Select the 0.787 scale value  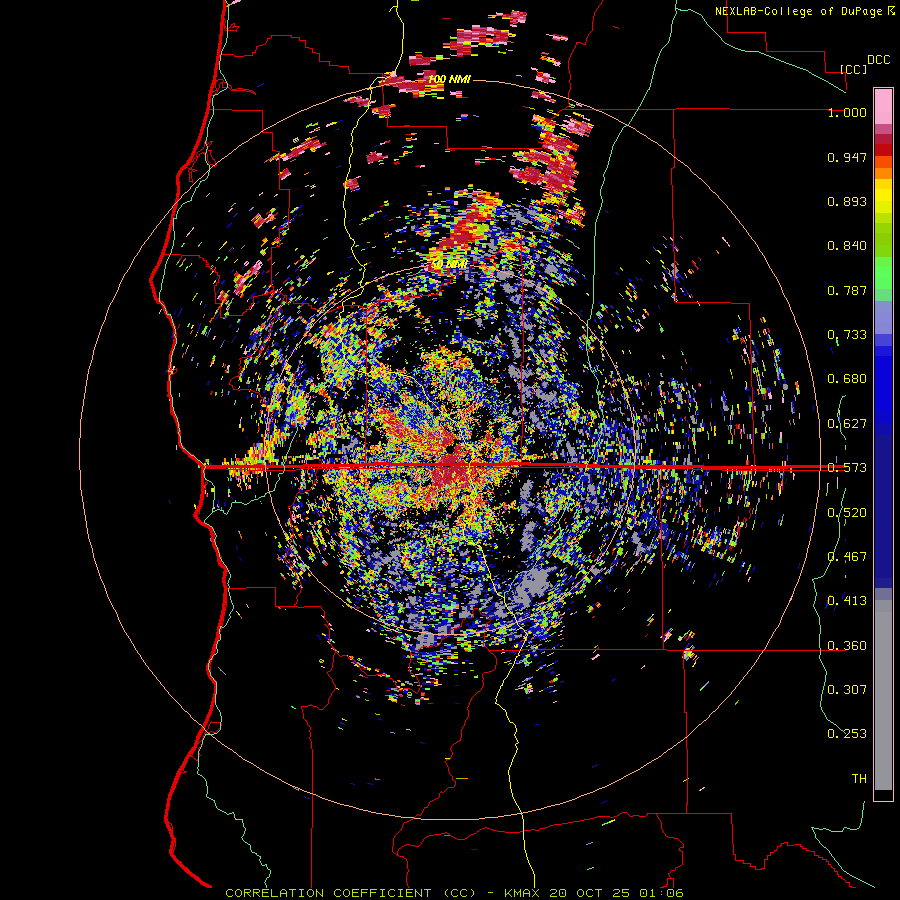click(847, 290)
